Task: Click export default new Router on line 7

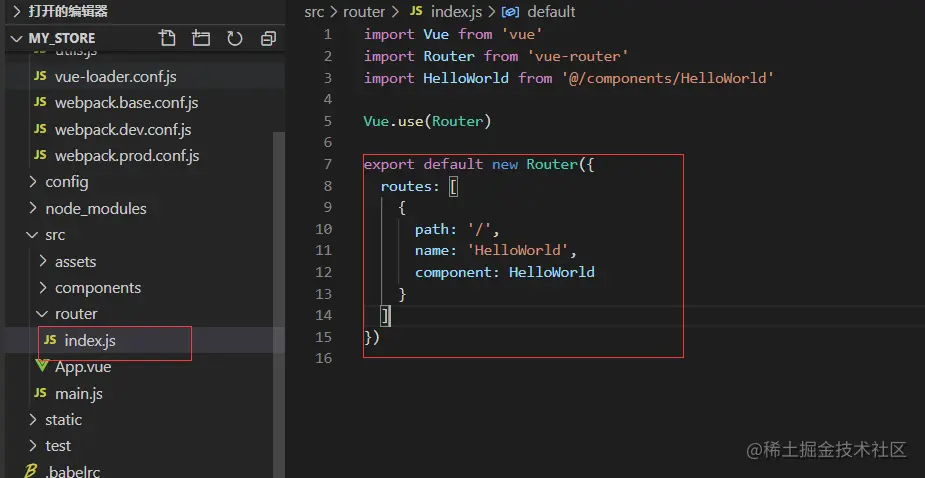Action: pos(470,164)
